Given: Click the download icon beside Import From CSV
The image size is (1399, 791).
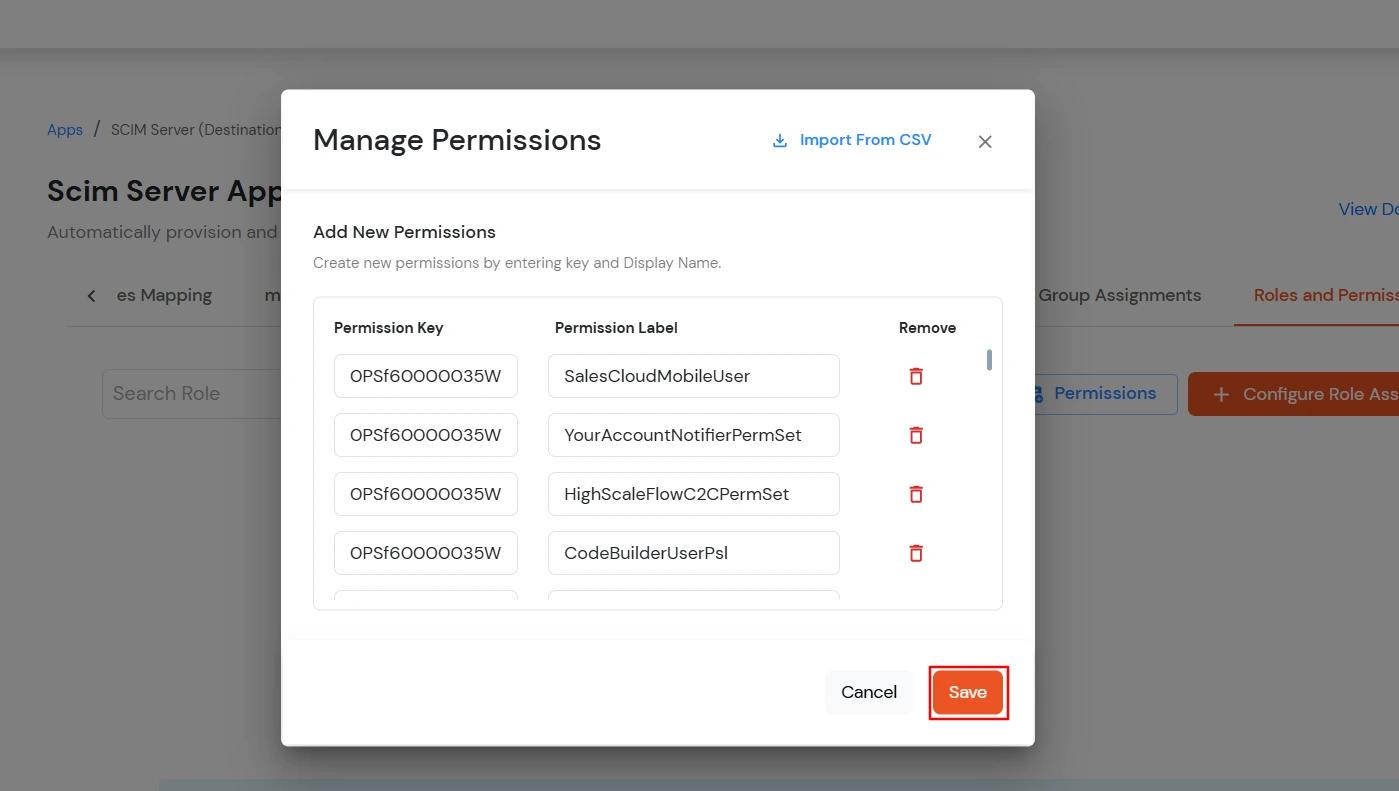Looking at the screenshot, I should [x=779, y=139].
